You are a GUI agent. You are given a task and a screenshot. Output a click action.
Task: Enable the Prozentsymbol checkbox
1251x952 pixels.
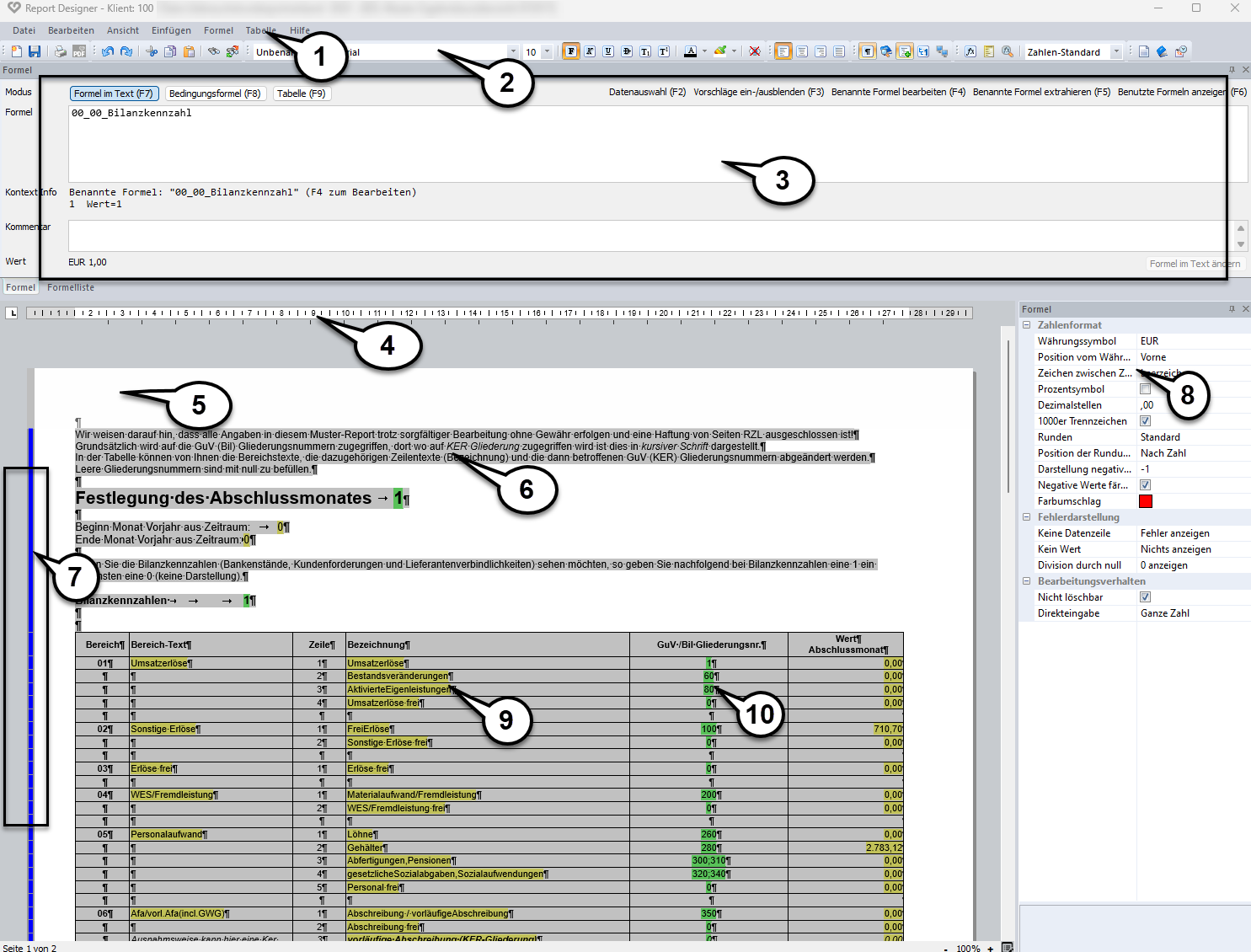tap(1145, 389)
